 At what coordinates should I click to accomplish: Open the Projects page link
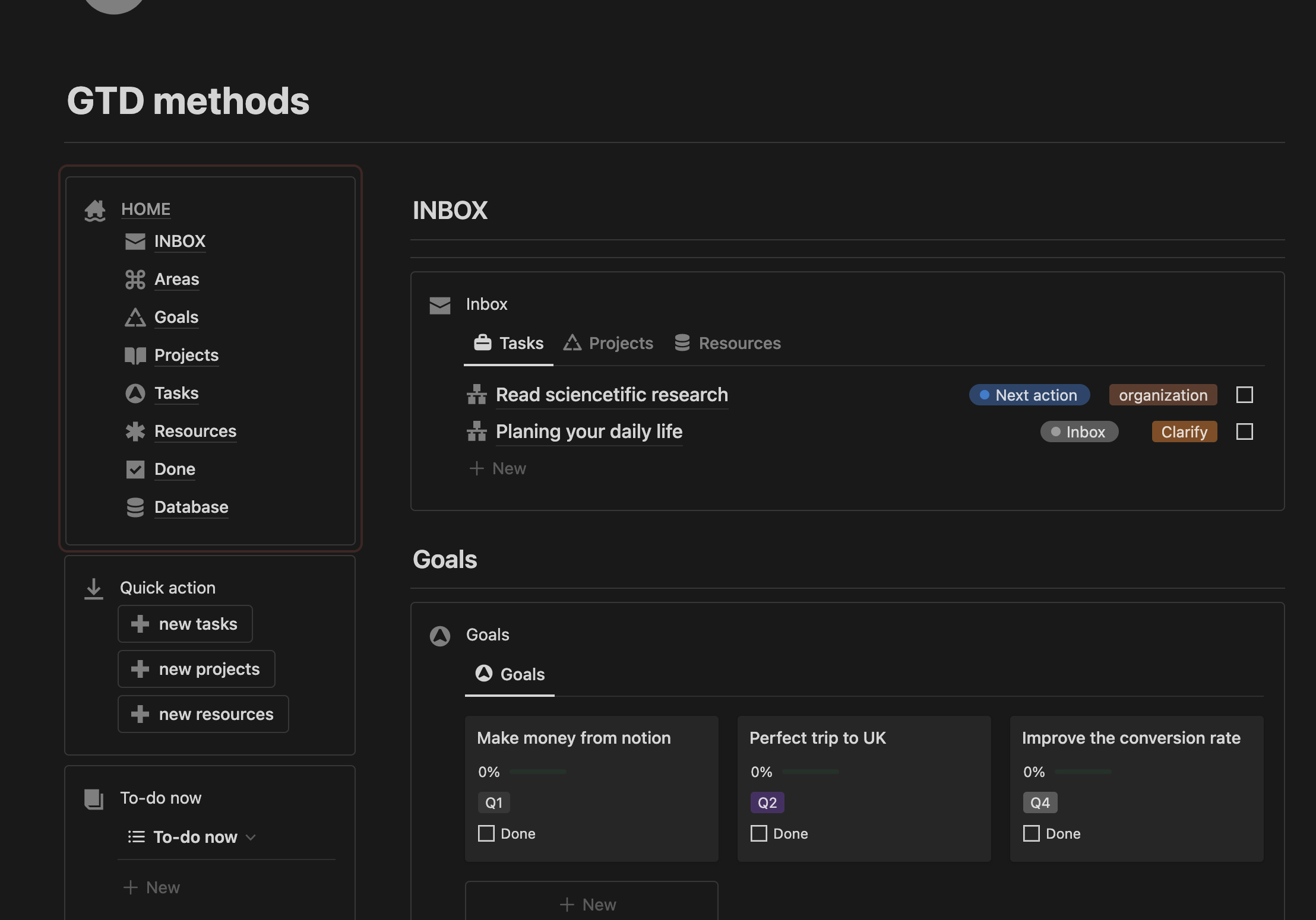(x=186, y=355)
